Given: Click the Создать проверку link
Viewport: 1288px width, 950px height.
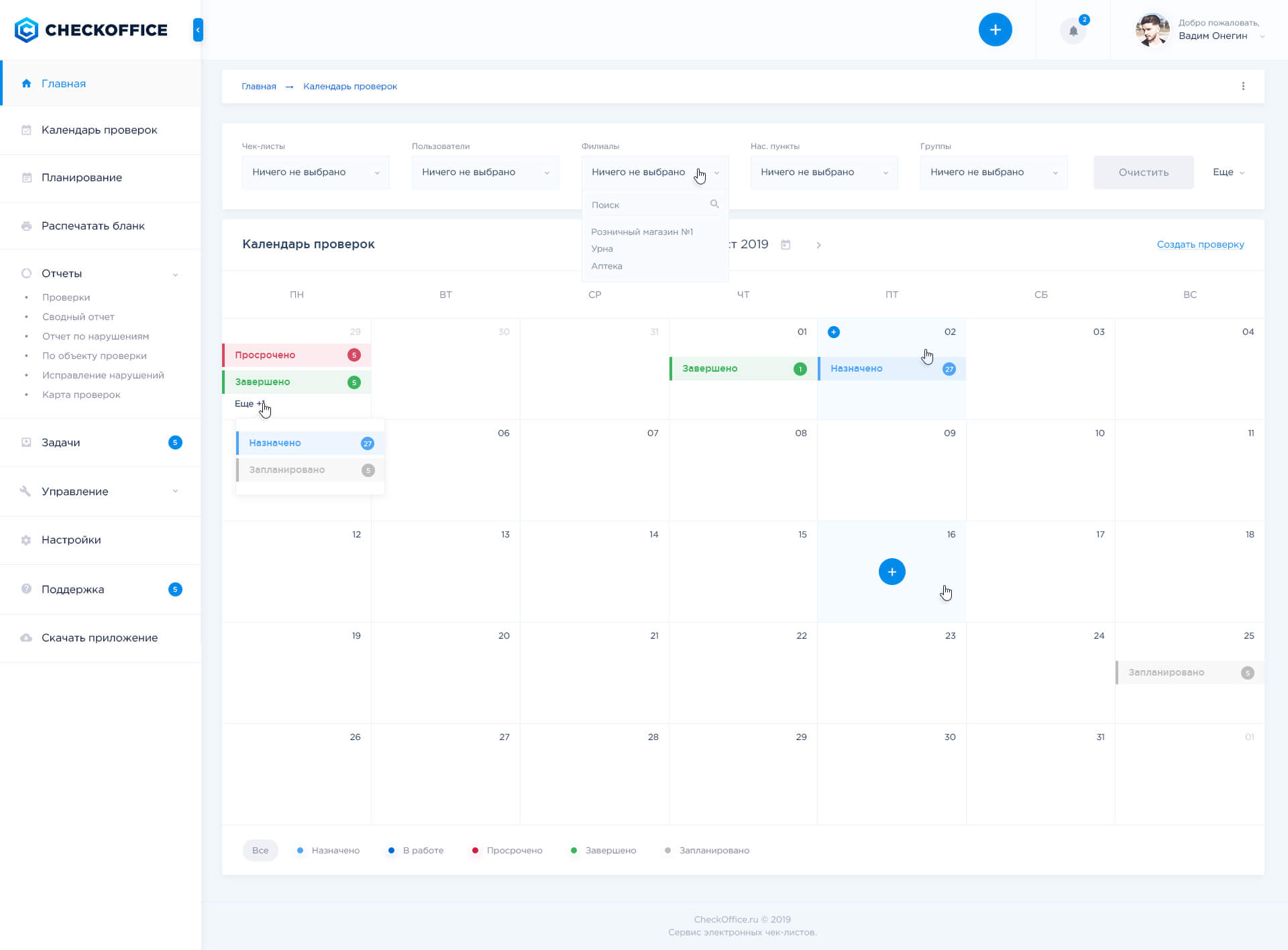Looking at the screenshot, I should 1200,244.
